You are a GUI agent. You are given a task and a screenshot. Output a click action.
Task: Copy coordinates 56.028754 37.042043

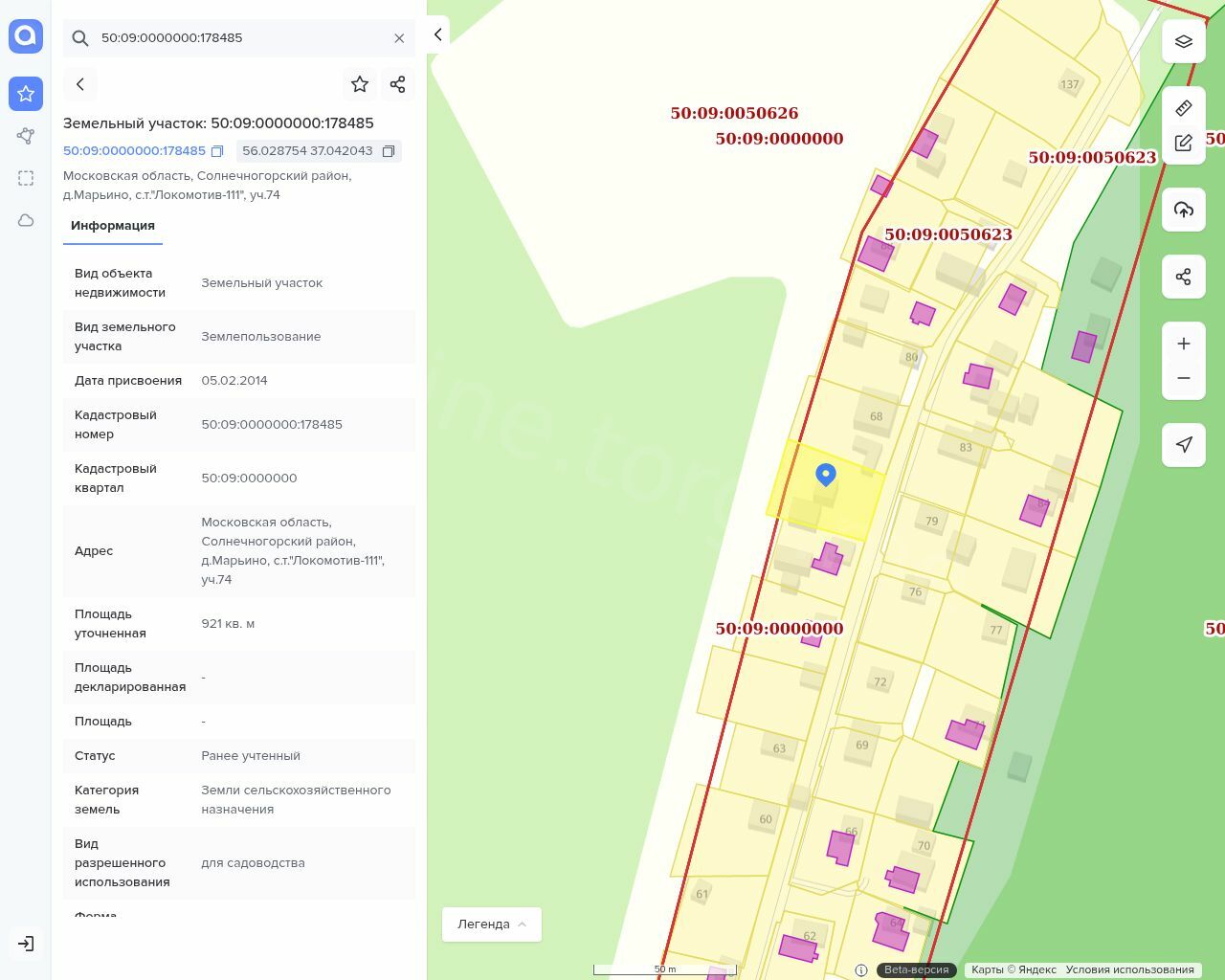tap(389, 151)
